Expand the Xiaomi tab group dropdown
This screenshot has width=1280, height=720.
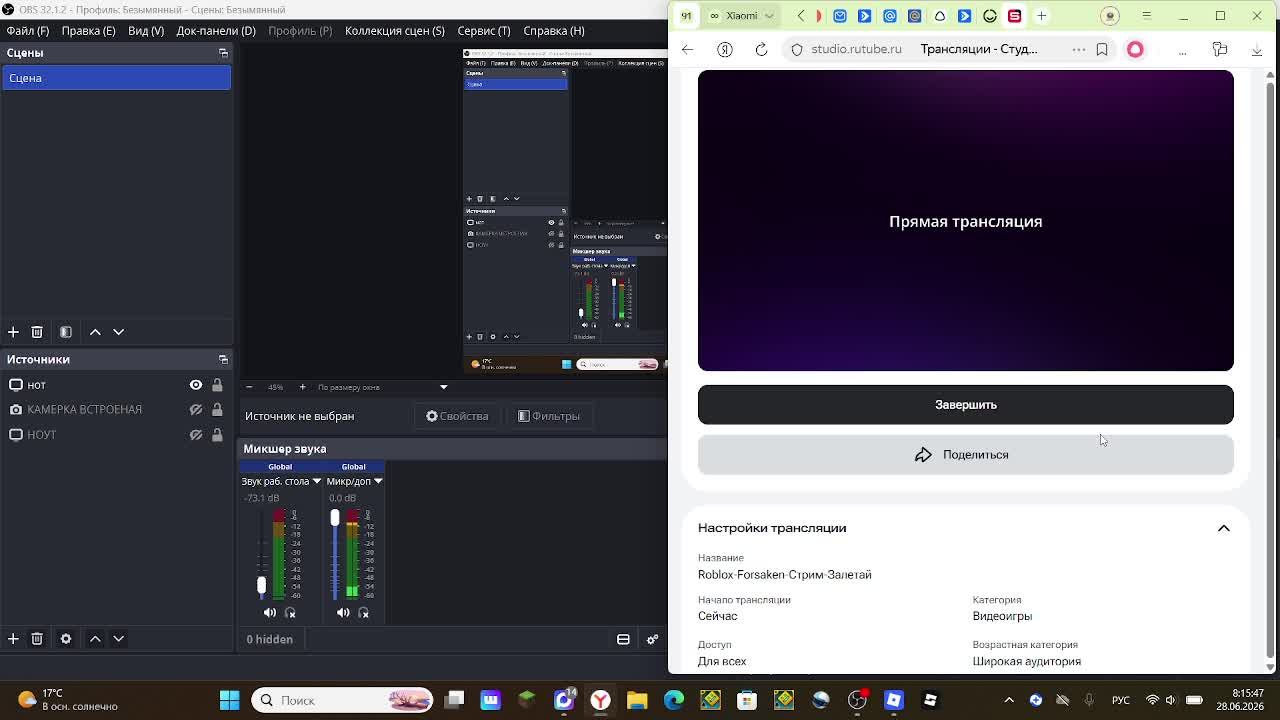click(769, 16)
